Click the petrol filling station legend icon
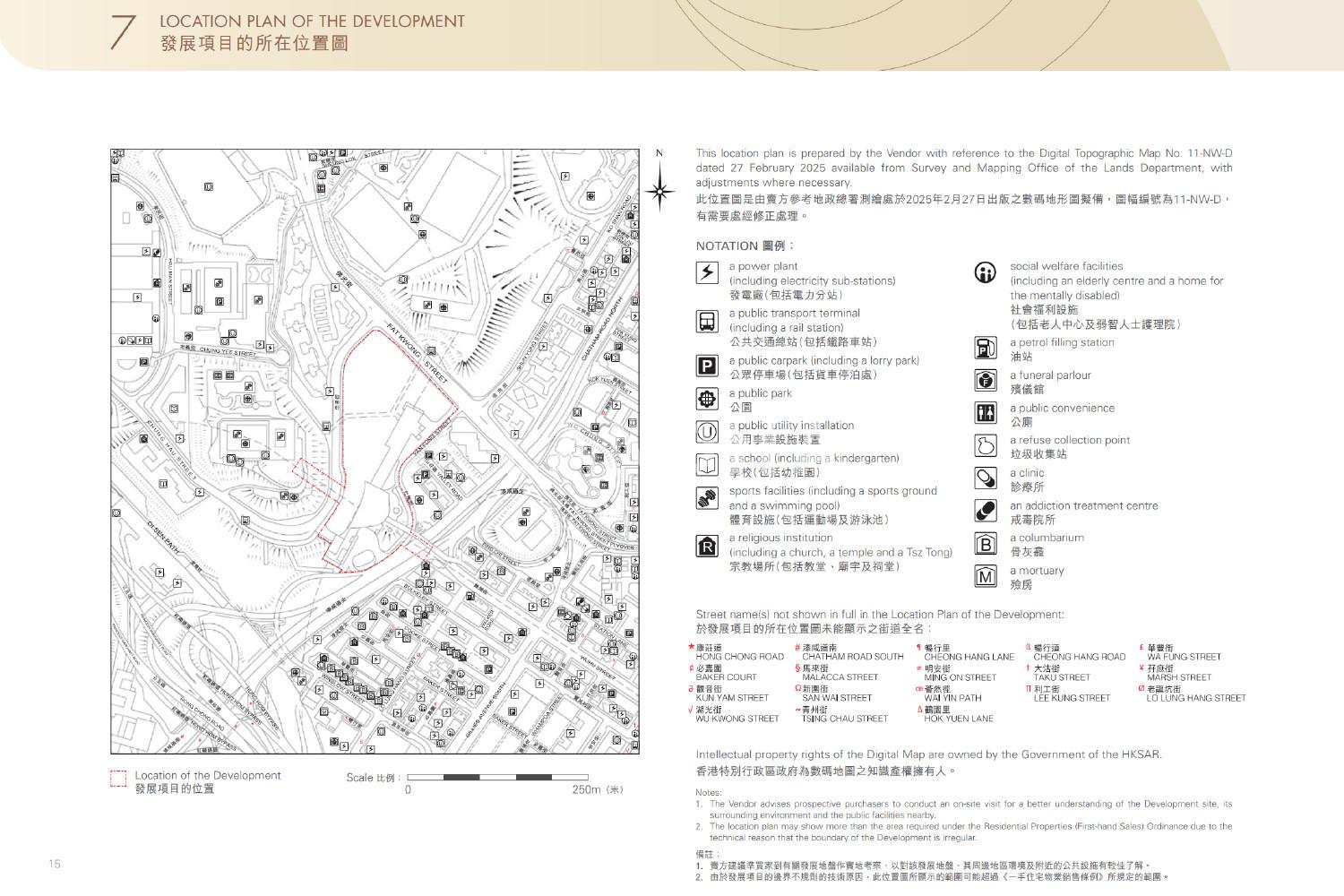Screen dimensions: 1344x896 [986, 348]
